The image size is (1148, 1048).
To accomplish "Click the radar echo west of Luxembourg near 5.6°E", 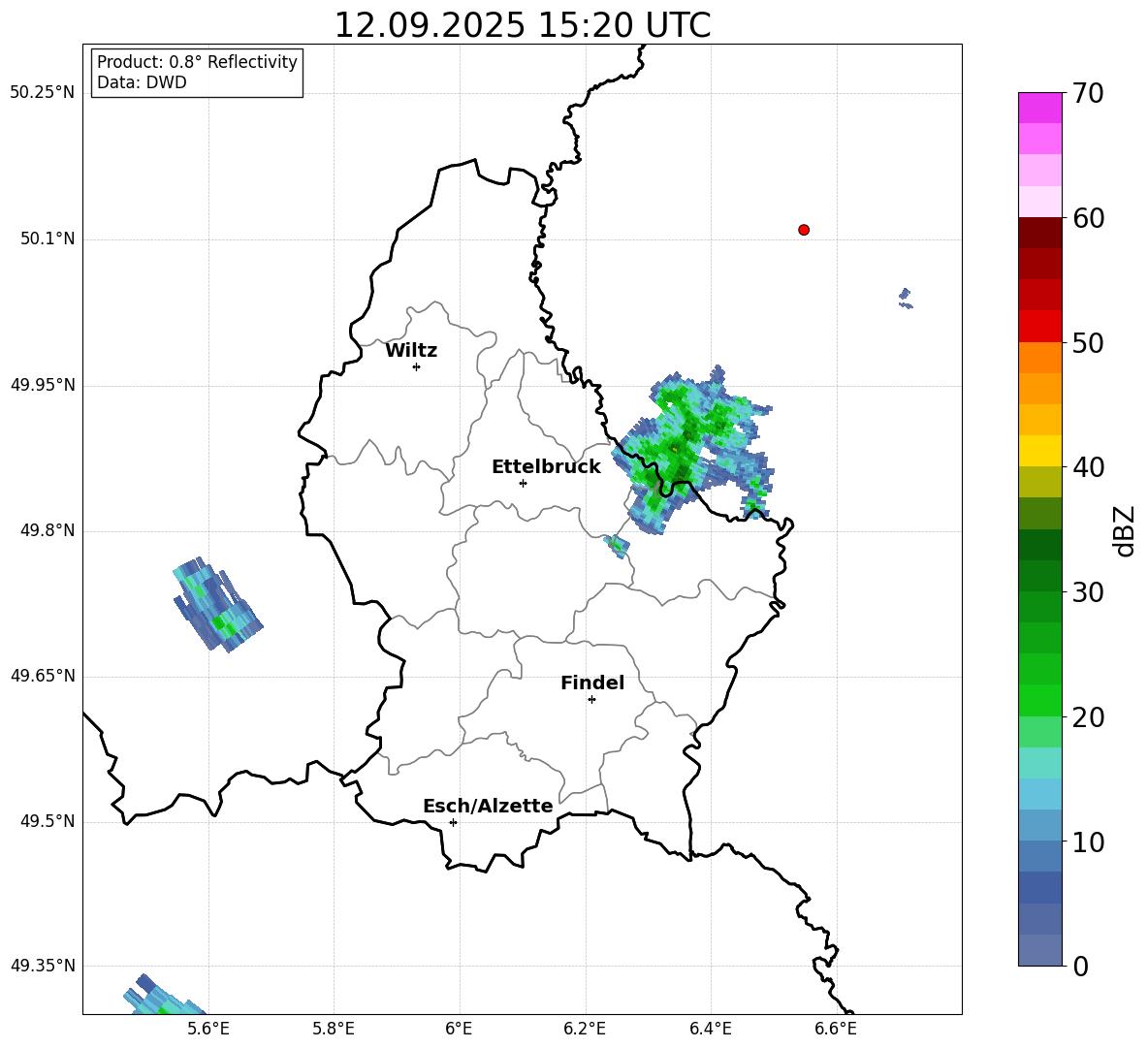I will tap(217, 604).
